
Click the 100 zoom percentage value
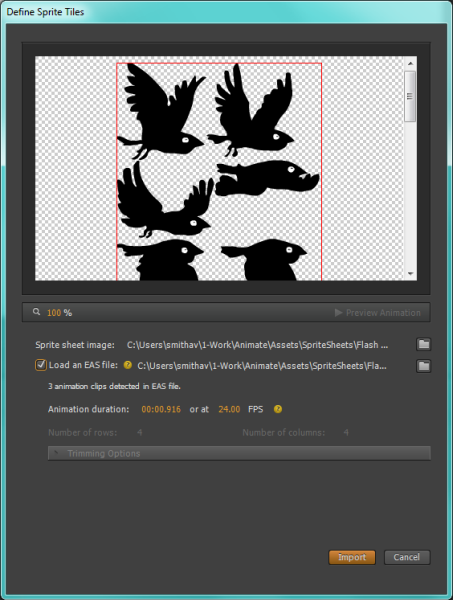[54, 313]
